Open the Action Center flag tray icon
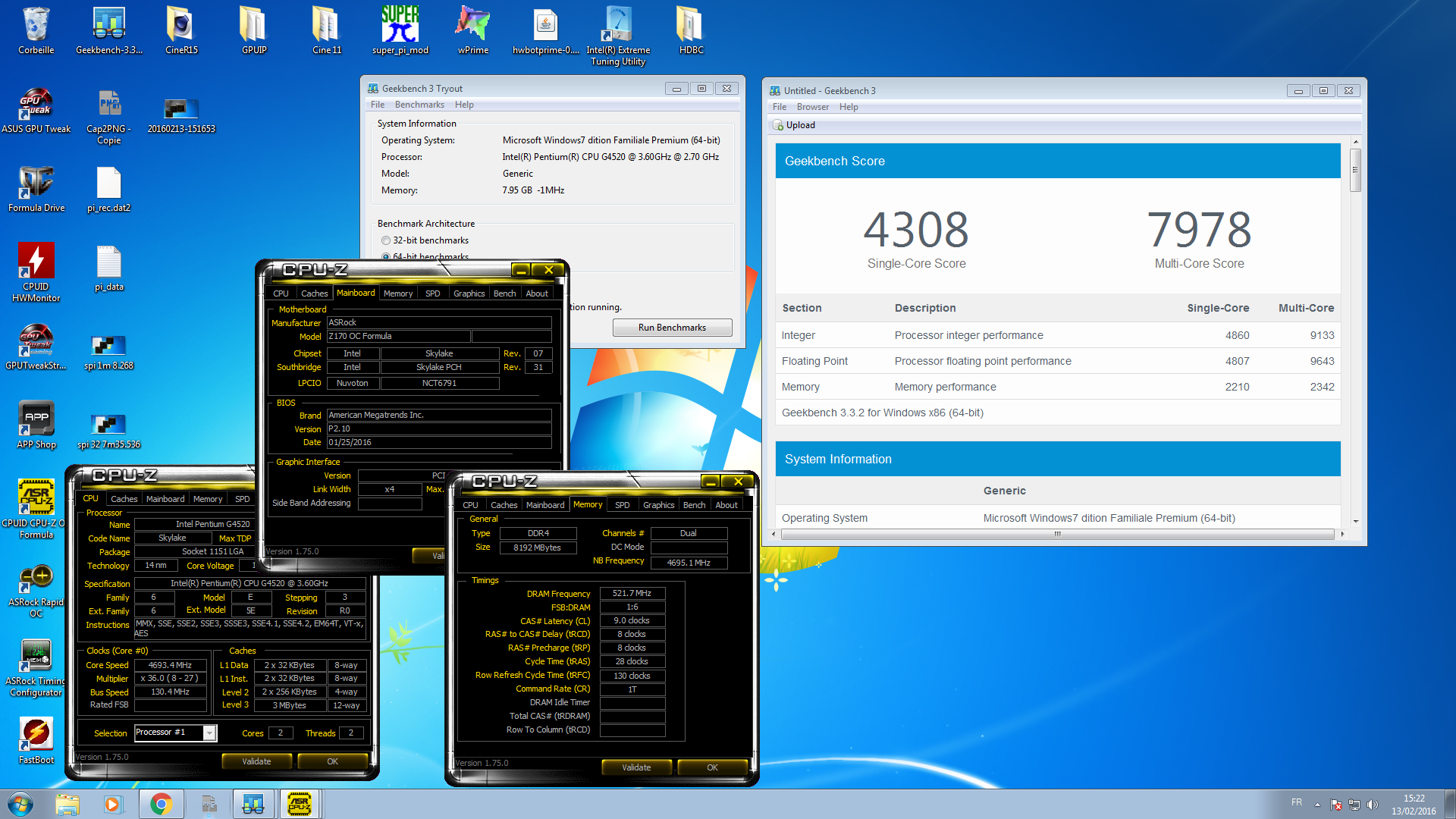The width and height of the screenshot is (1456, 819). point(1336,805)
